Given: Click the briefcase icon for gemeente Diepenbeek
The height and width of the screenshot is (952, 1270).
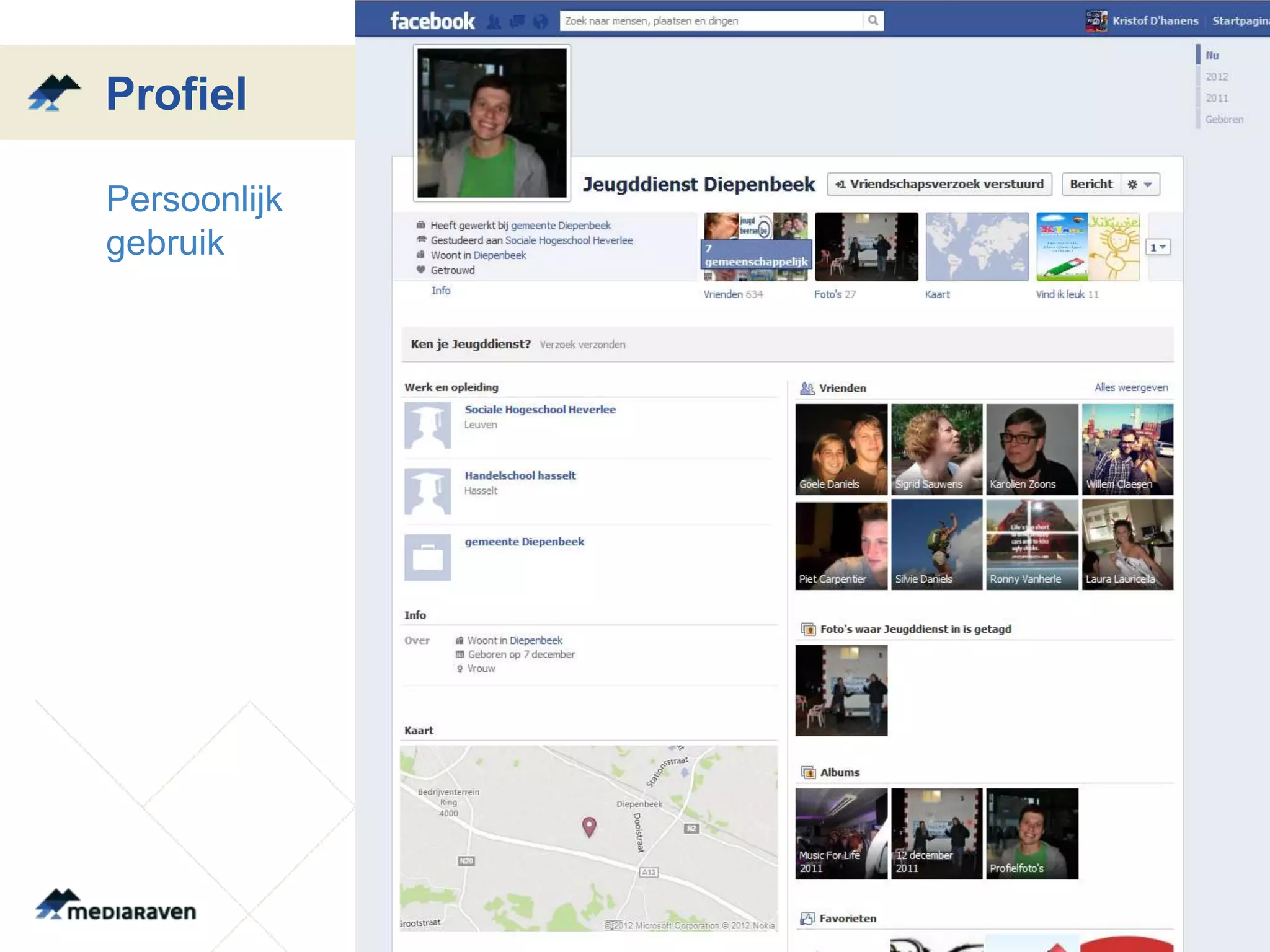Looking at the screenshot, I should 427,557.
